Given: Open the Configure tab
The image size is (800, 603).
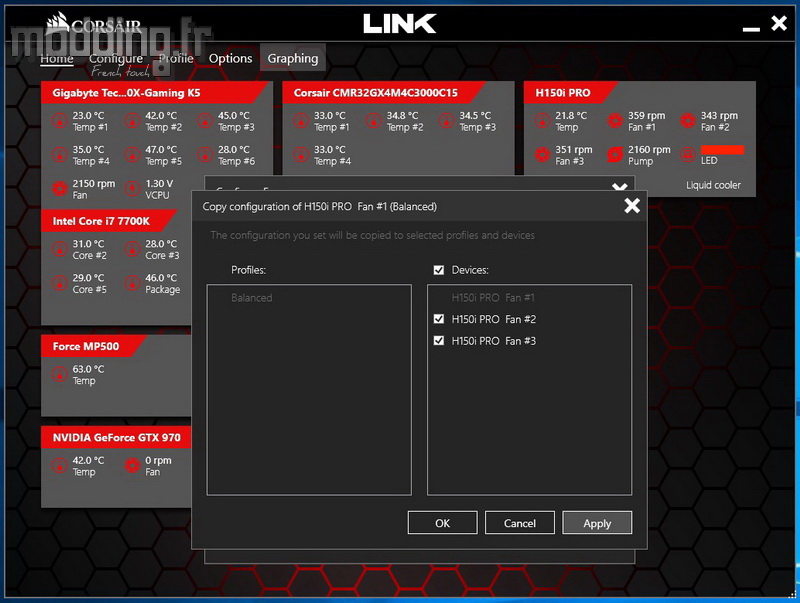Looking at the screenshot, I should (x=116, y=59).
